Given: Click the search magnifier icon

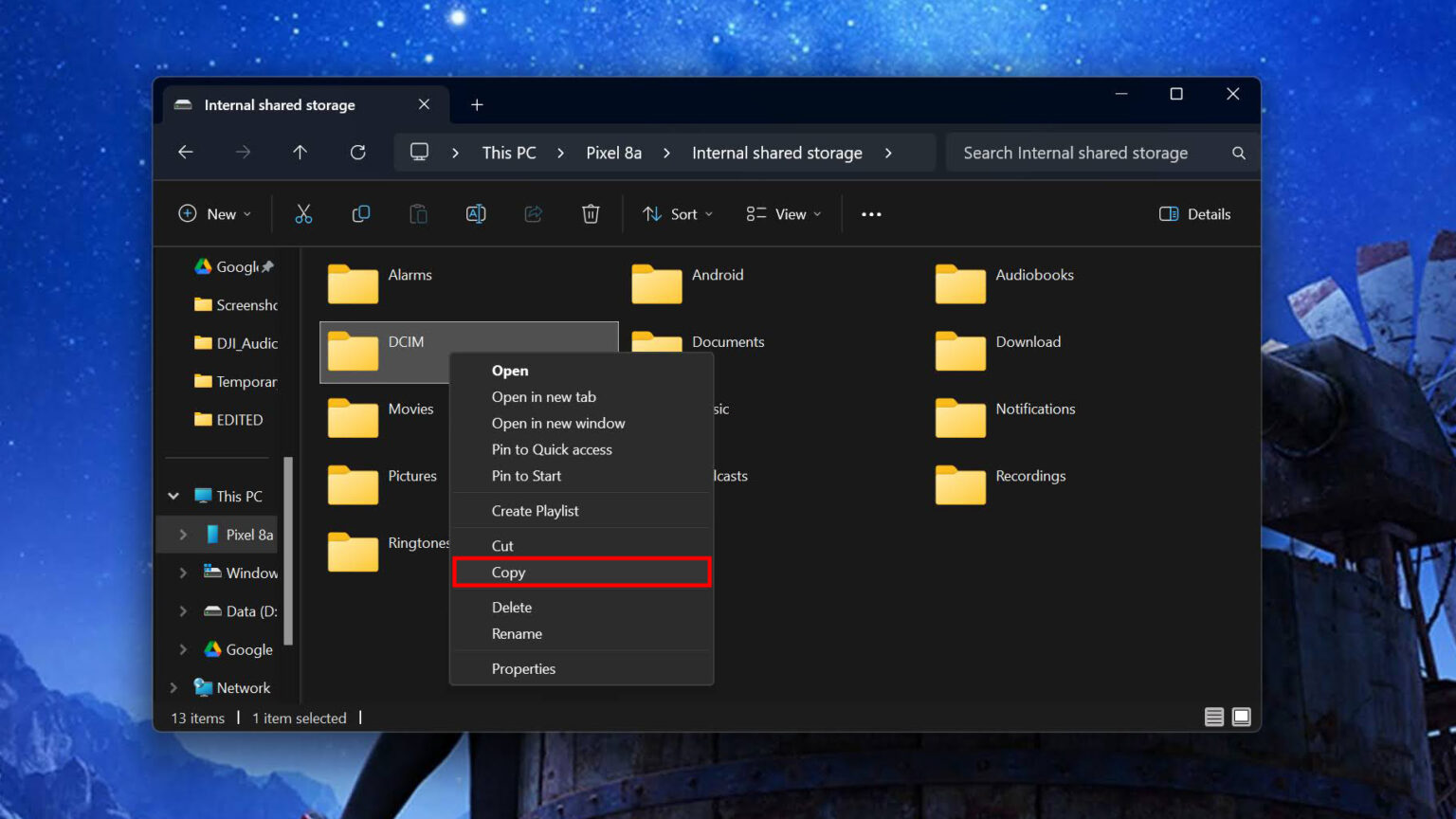Looking at the screenshot, I should pos(1238,152).
